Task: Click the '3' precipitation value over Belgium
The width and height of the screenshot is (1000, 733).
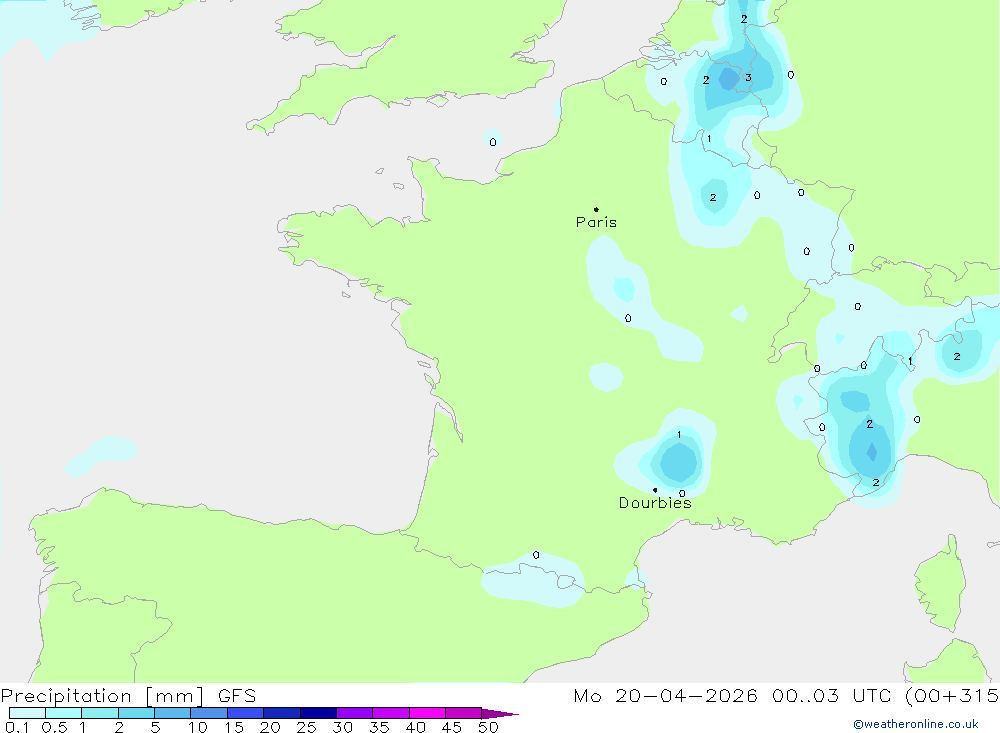Action: (x=748, y=77)
